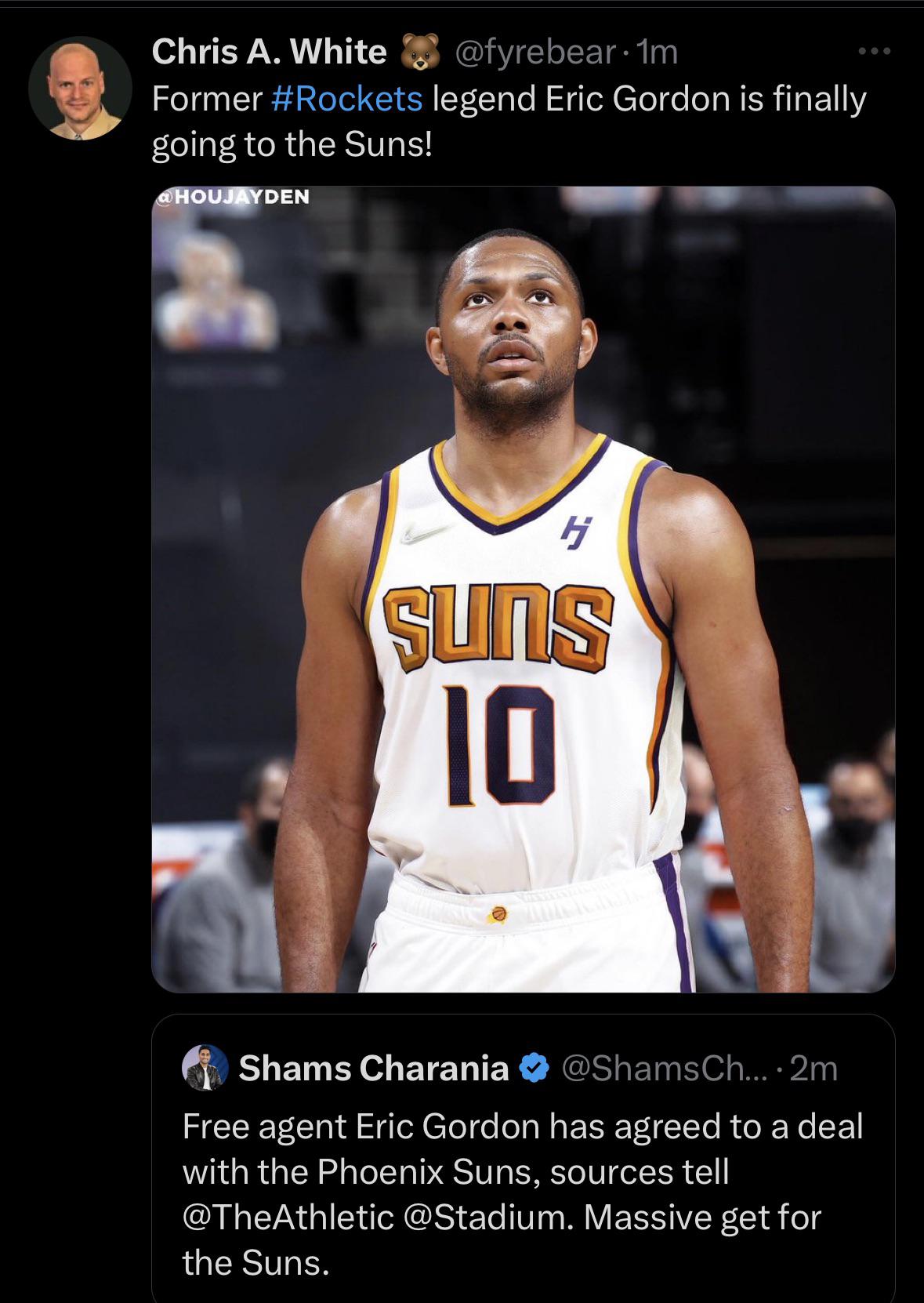924x1303 pixels.
Task: Click the 2m timestamp in quoted tweet
Action: (x=813, y=1068)
